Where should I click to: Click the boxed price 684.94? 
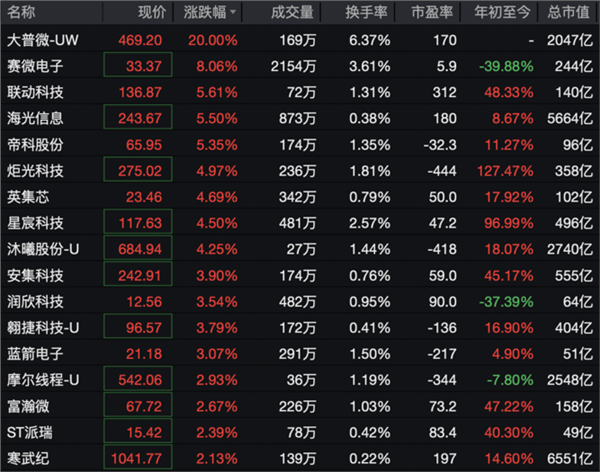(138, 248)
